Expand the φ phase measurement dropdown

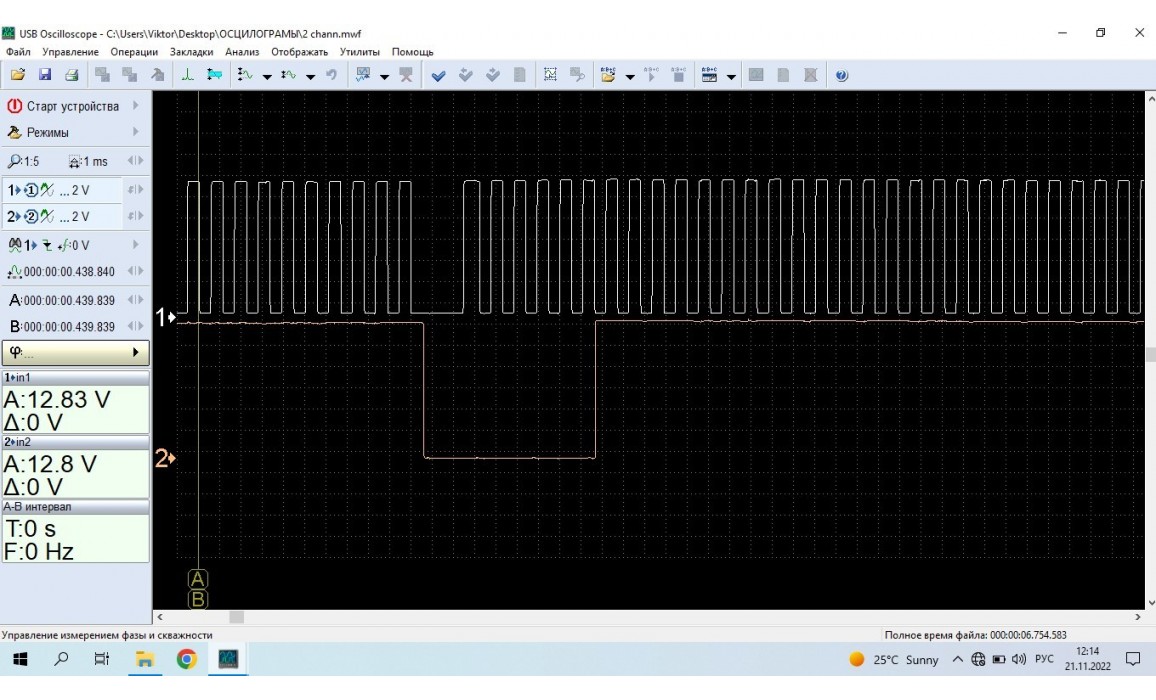pos(136,353)
